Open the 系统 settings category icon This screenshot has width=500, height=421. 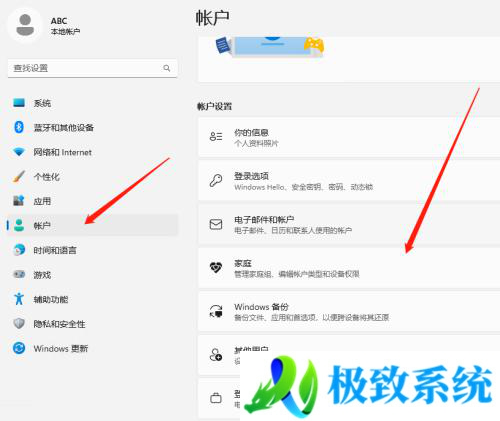[19, 102]
